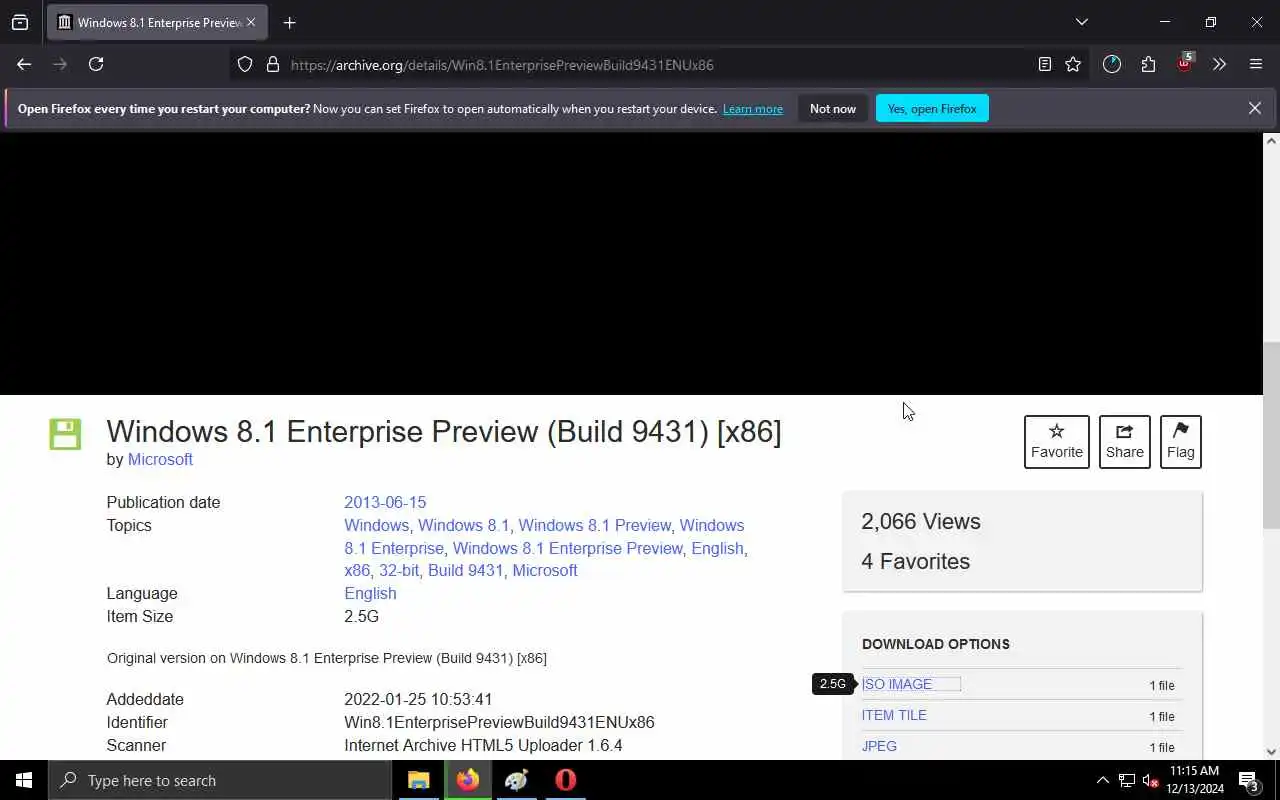Click Yes, open Firefox button
This screenshot has width=1280, height=800.
[932, 109]
